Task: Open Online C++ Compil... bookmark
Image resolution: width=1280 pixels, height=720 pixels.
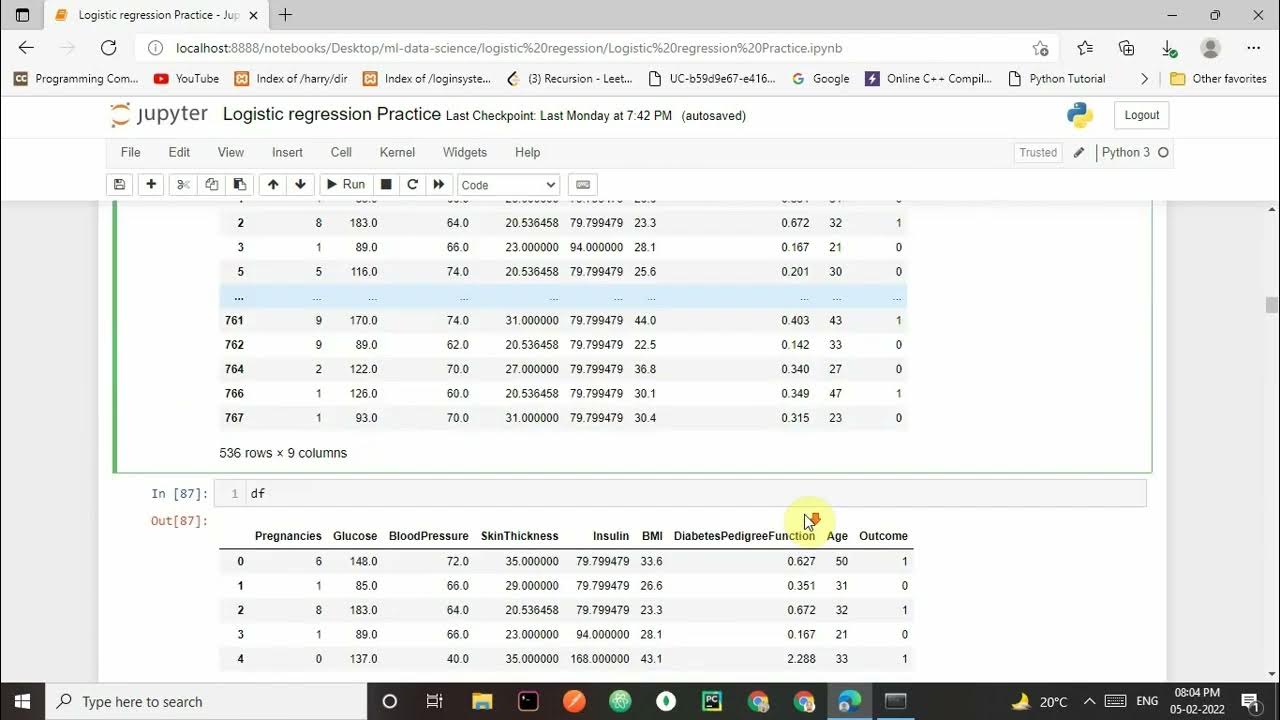Action: tap(929, 78)
